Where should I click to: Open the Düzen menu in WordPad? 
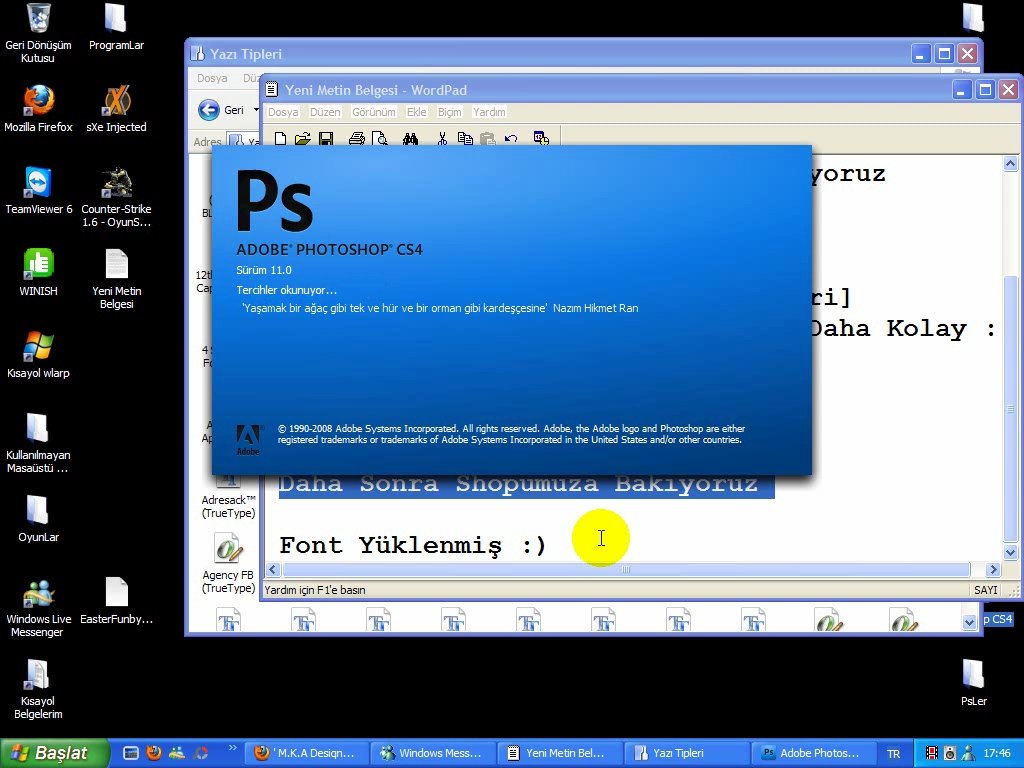(x=325, y=112)
